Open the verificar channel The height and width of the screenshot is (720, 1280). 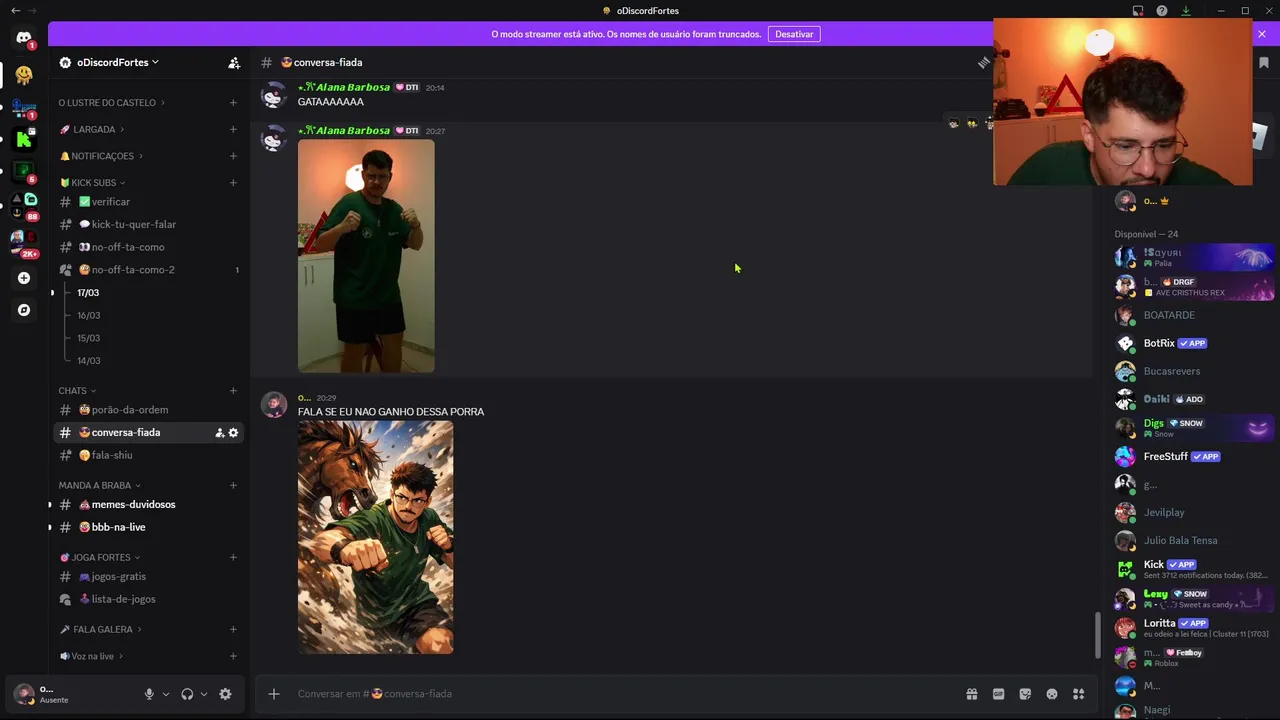coord(148,202)
